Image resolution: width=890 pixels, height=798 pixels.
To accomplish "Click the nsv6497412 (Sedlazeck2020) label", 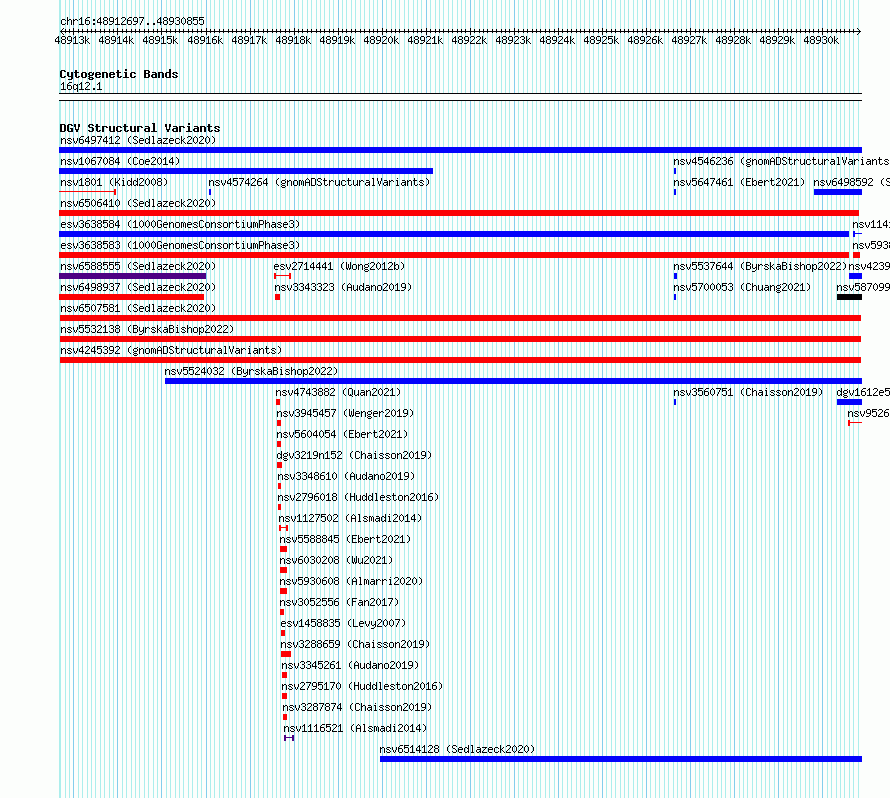I will click(138, 140).
